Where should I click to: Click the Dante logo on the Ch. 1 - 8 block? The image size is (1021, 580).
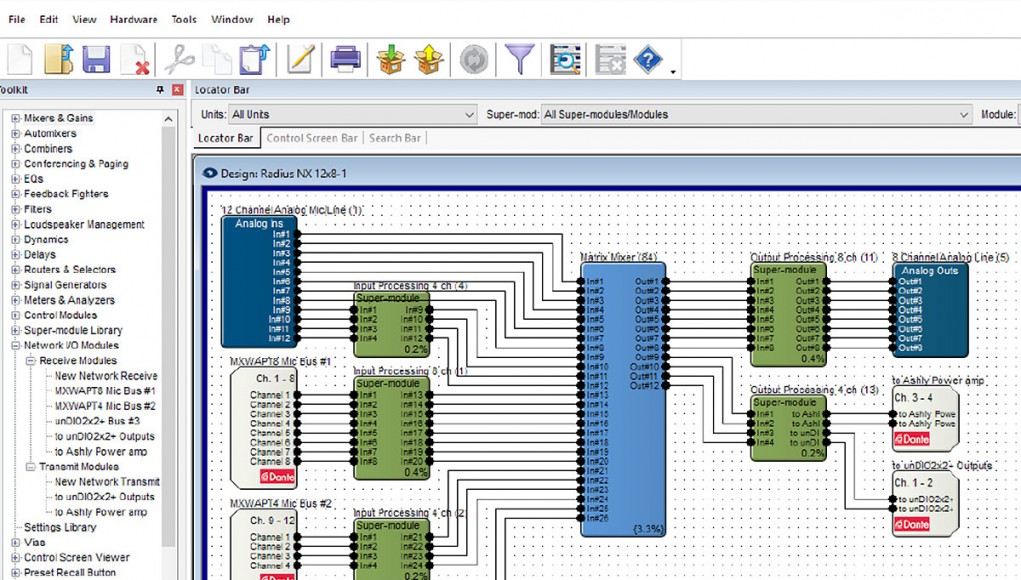[277, 476]
